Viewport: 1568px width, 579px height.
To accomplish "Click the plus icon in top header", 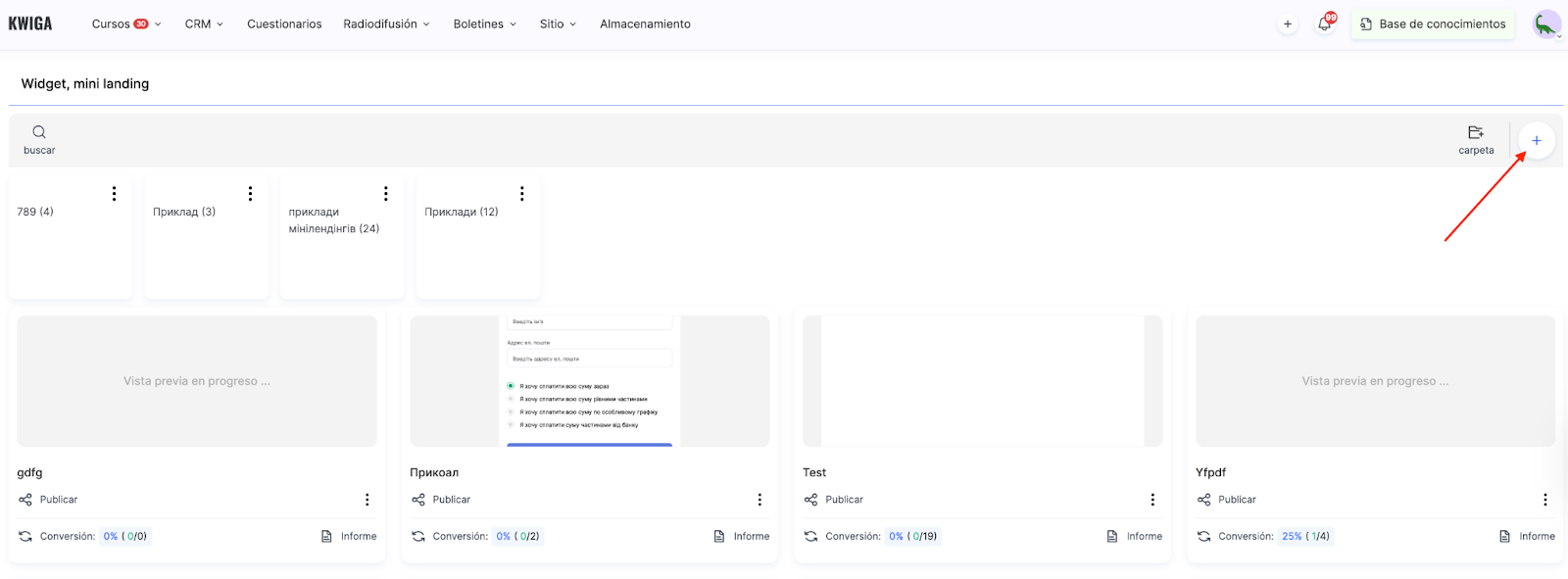I will 1287,24.
